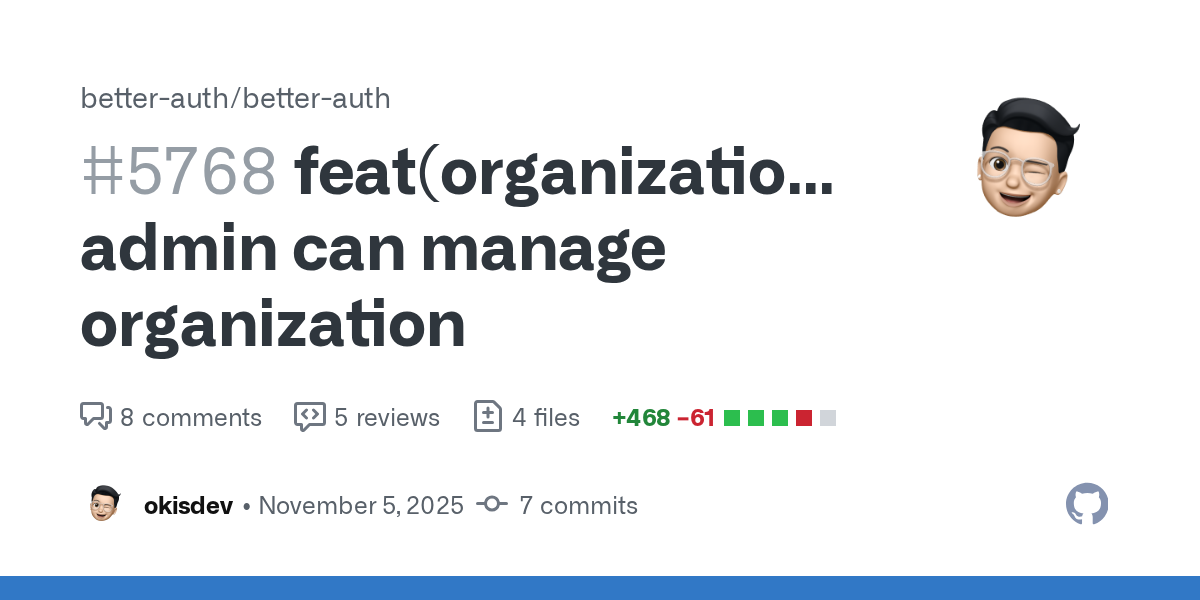Click the comments speech bubble icon
The width and height of the screenshot is (1200, 600).
(95, 417)
